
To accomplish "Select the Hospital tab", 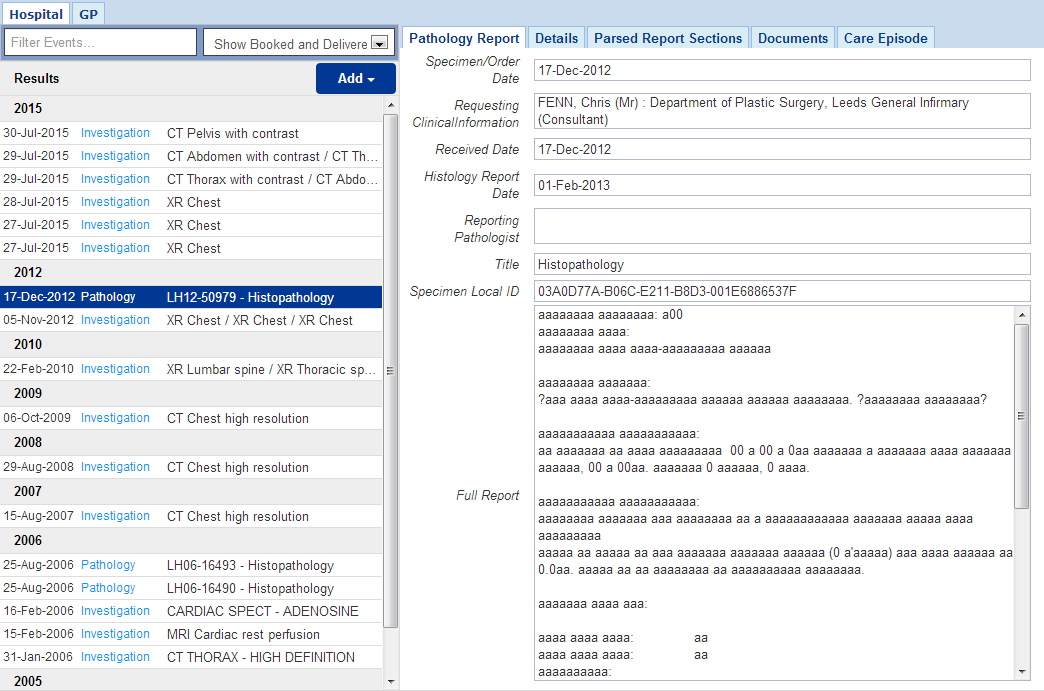I will [x=36, y=14].
